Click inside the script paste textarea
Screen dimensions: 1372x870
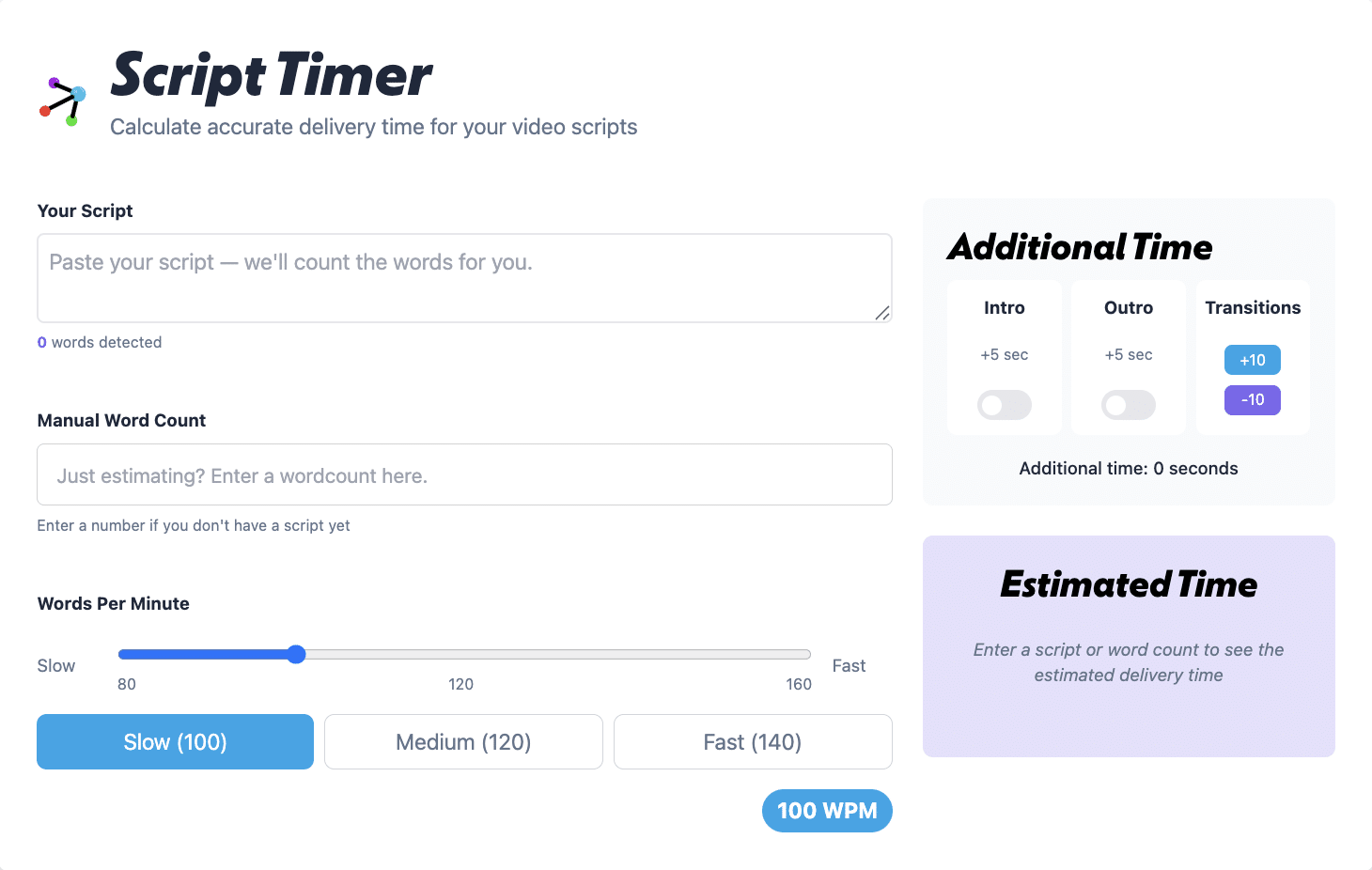click(x=463, y=278)
